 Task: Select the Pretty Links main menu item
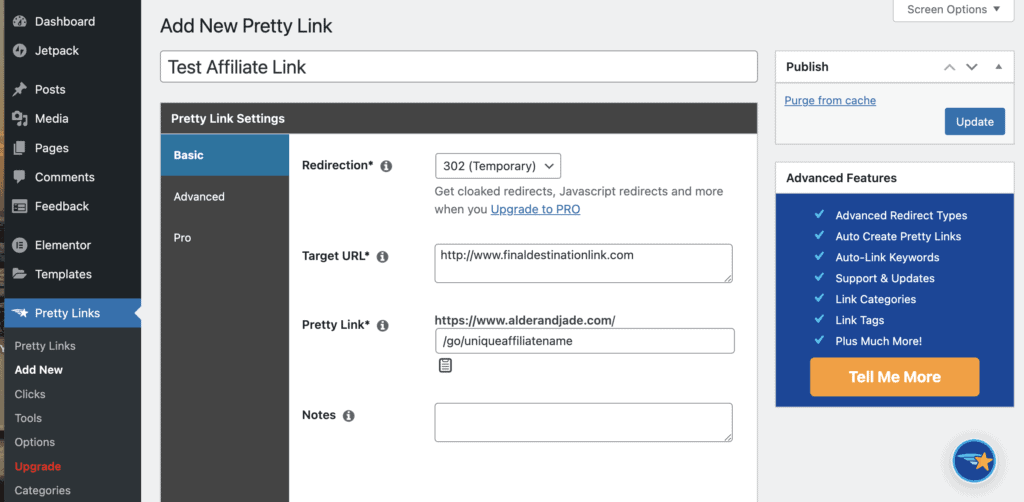(x=73, y=313)
